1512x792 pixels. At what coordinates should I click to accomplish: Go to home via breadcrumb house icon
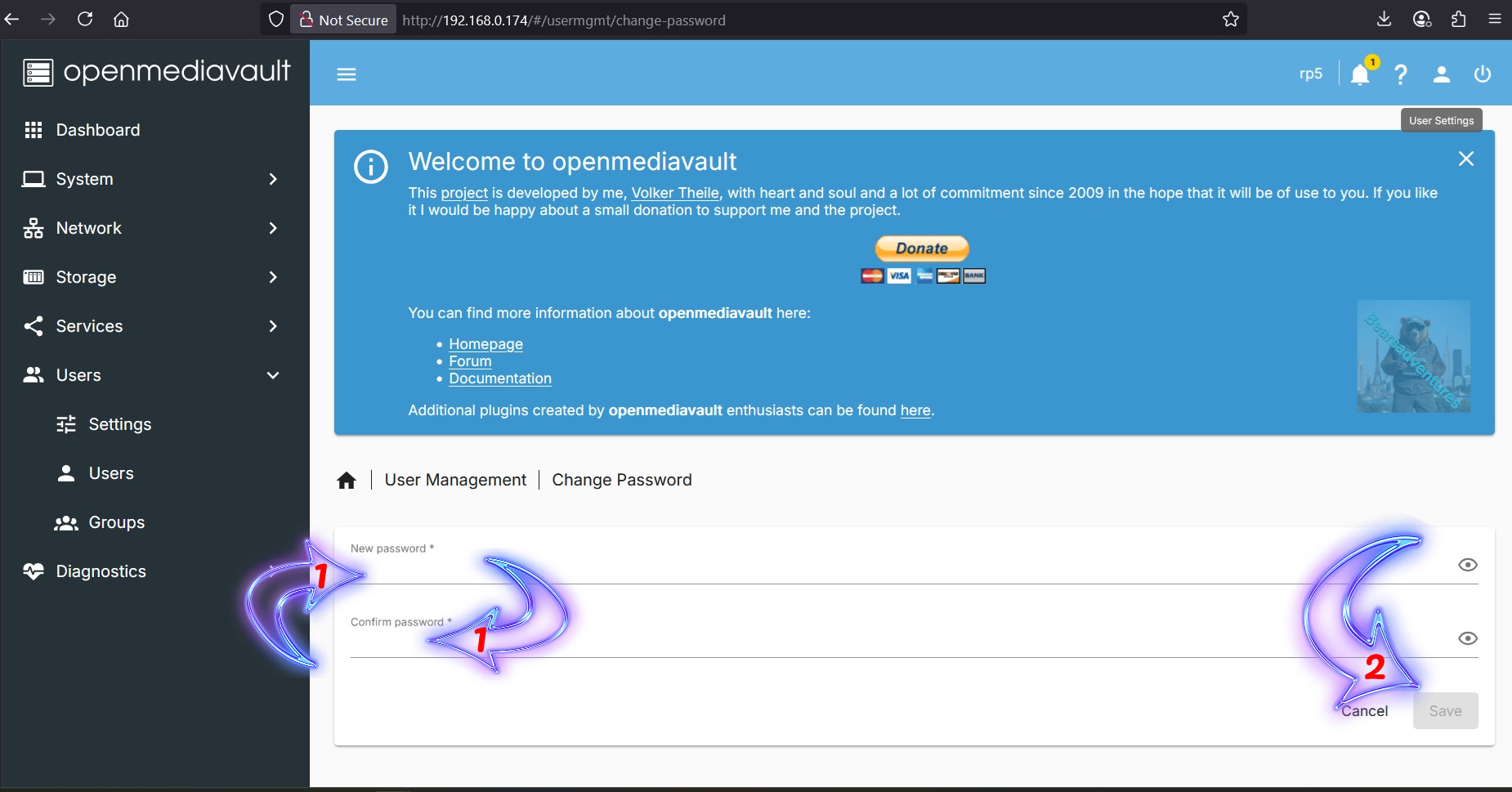point(347,481)
